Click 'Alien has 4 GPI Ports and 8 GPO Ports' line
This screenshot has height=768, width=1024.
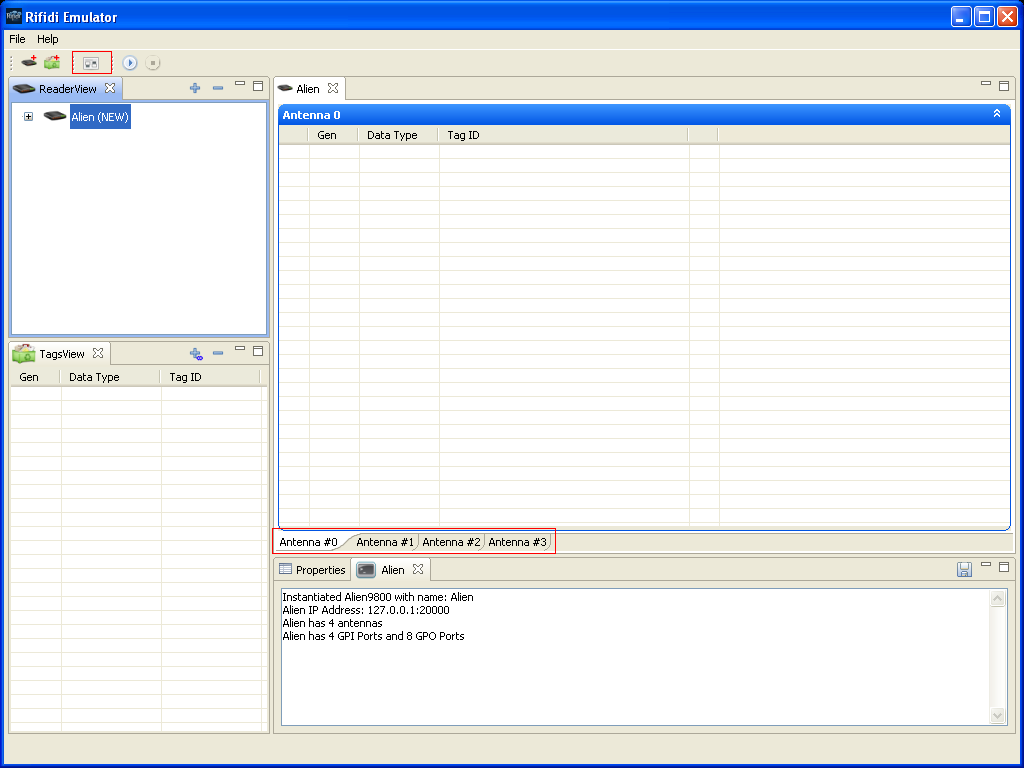(x=373, y=636)
